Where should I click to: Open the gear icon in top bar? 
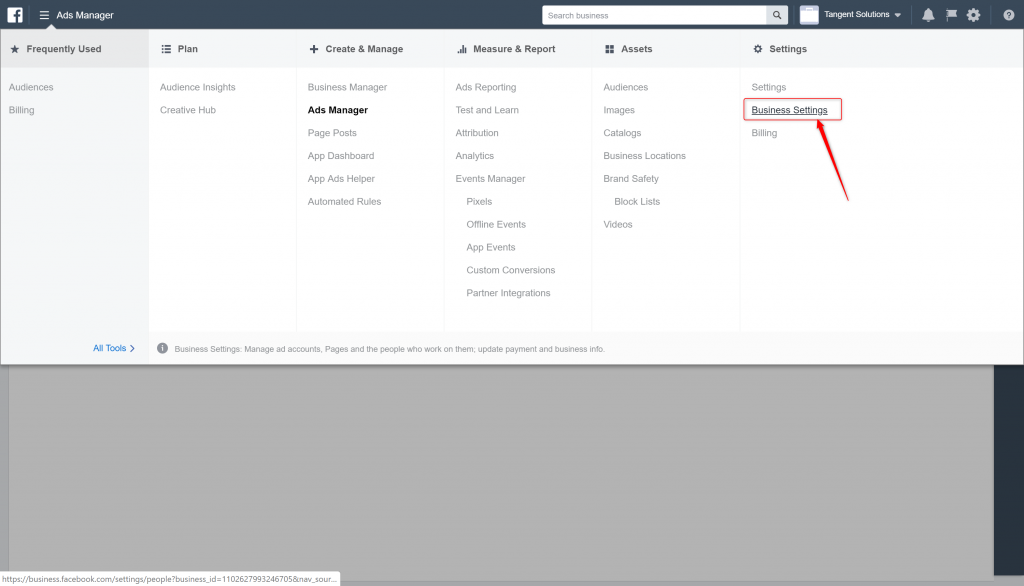973,15
